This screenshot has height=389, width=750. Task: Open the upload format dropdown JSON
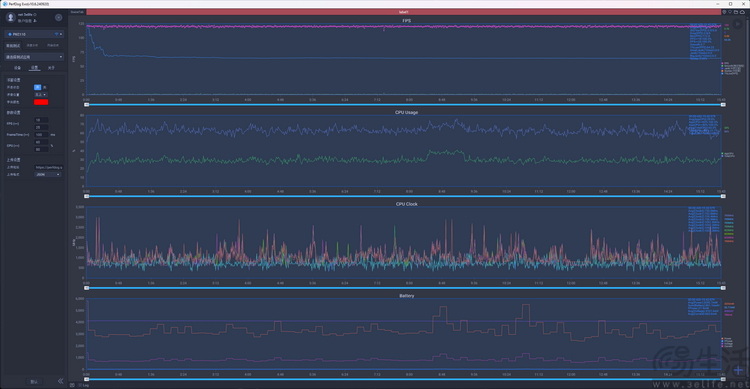click(48, 175)
